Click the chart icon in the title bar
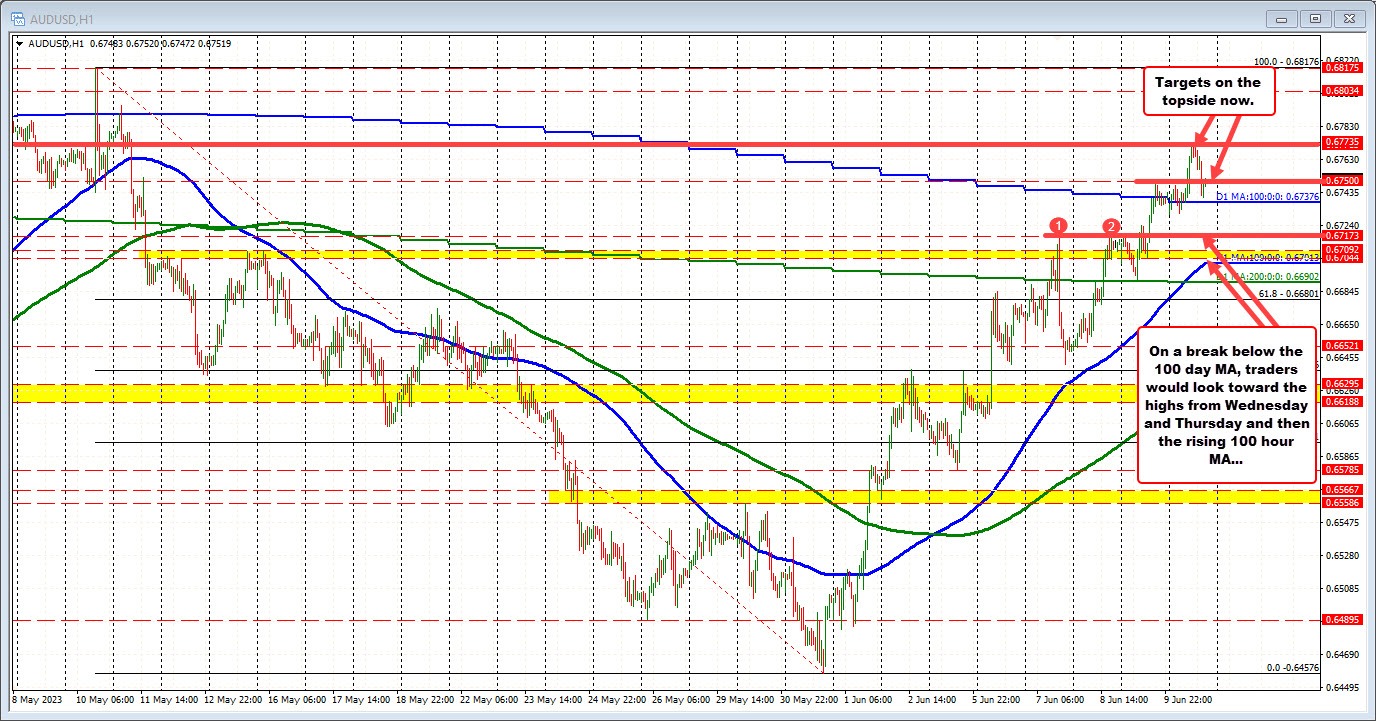 tap(18, 17)
